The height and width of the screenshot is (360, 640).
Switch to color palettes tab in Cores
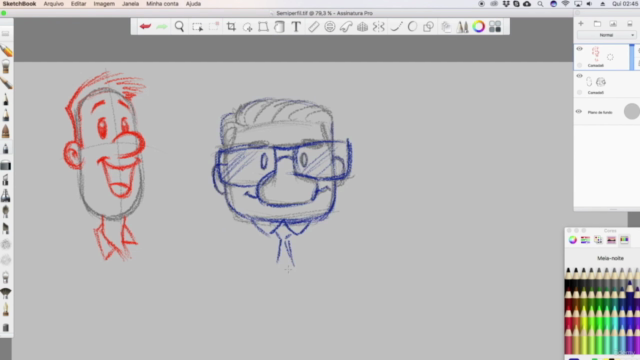[598, 240]
